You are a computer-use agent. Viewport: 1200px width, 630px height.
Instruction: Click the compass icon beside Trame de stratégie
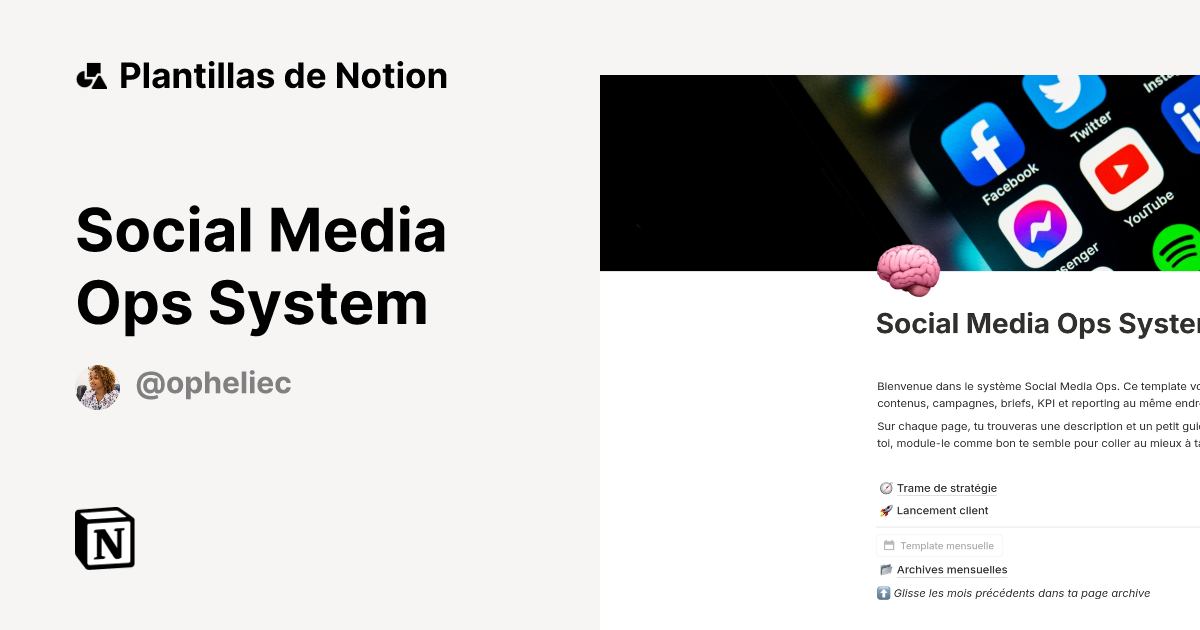click(x=884, y=488)
